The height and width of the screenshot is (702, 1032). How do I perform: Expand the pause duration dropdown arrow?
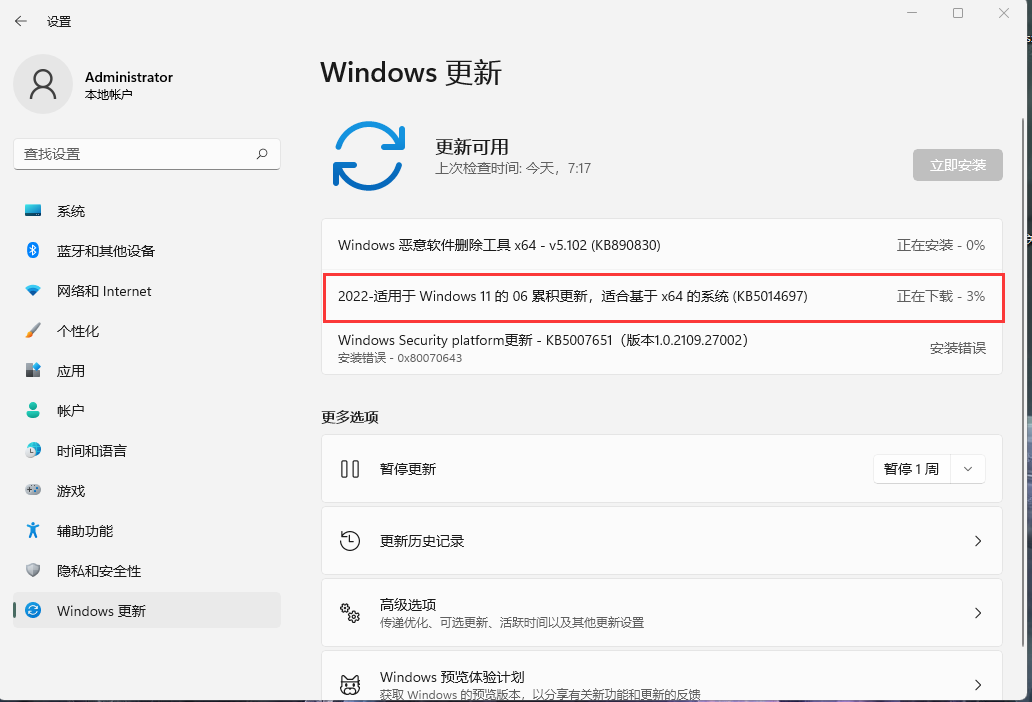pyautogui.click(x=968, y=469)
